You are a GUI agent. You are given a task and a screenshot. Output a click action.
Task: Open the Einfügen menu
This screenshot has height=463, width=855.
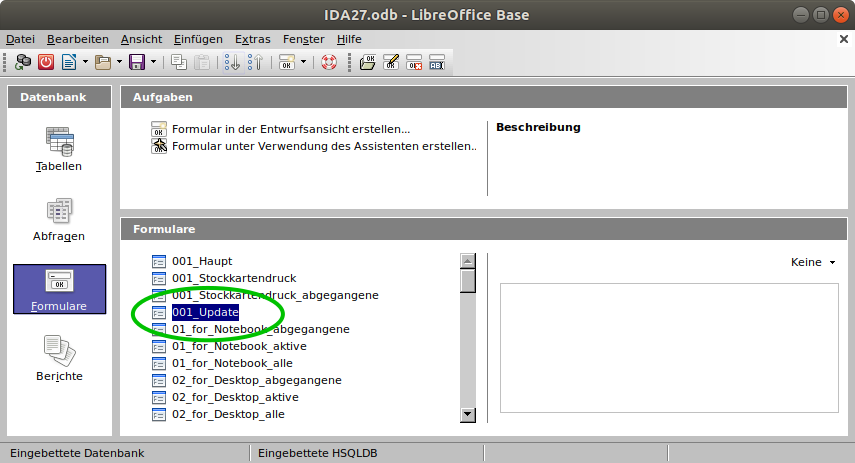[198, 39]
